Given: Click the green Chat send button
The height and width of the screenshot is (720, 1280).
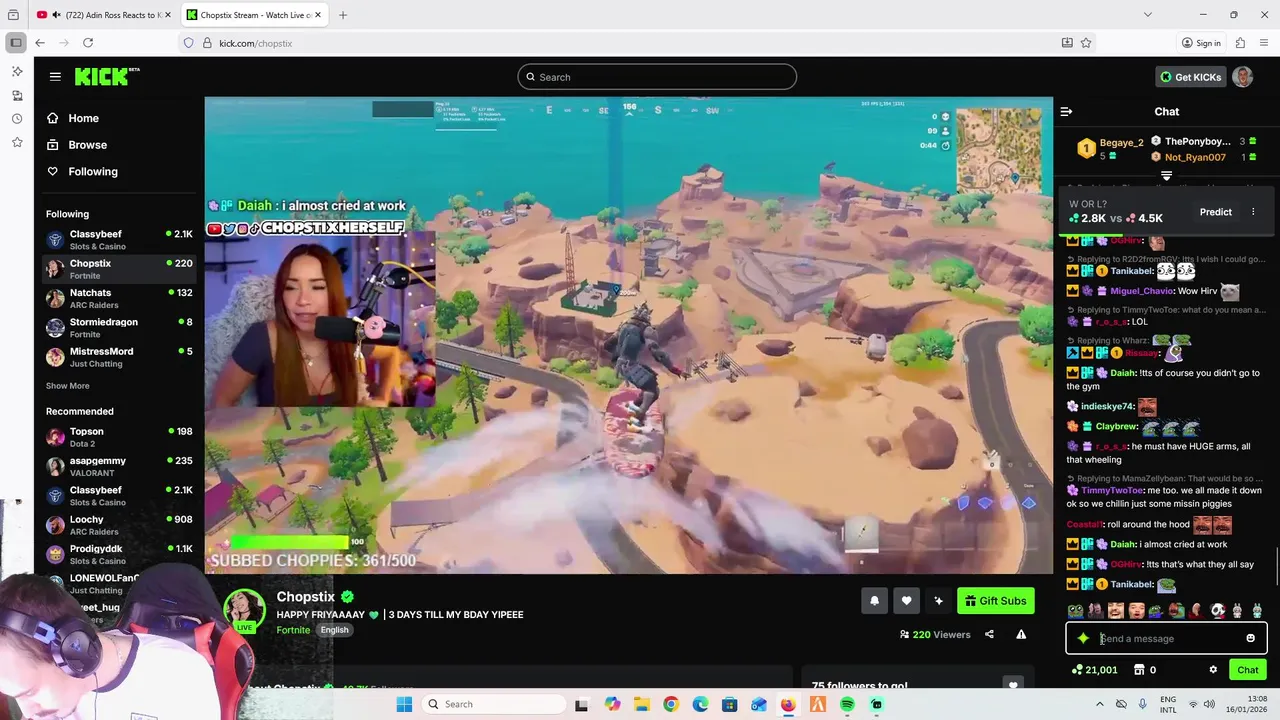Looking at the screenshot, I should [x=1248, y=670].
